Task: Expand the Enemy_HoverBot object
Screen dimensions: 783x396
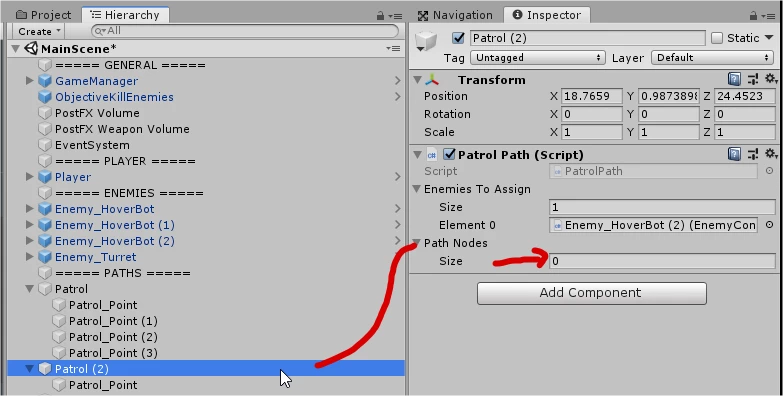Action: pos(30,208)
